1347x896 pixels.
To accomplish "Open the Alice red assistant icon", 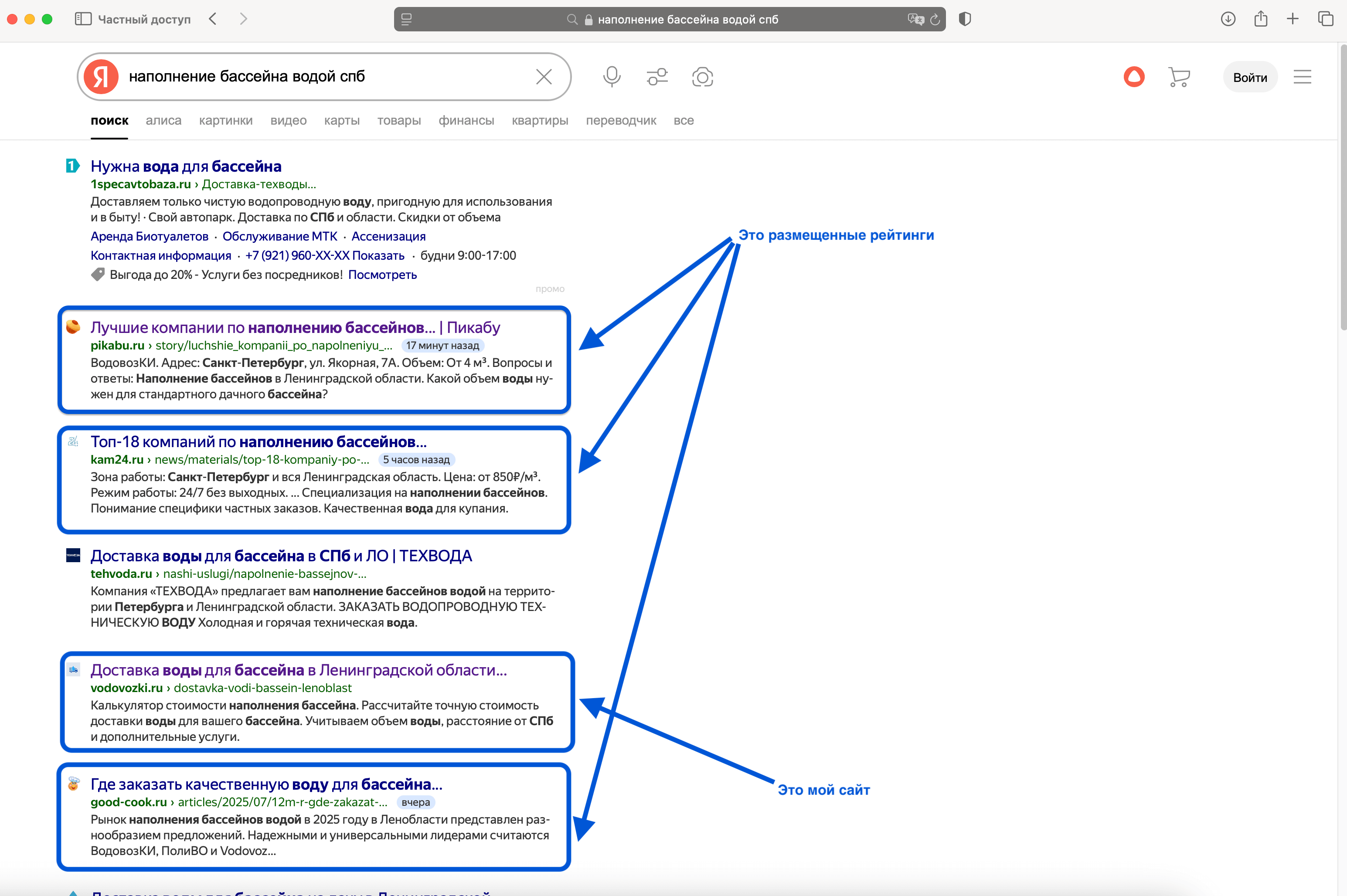I will pos(1134,77).
